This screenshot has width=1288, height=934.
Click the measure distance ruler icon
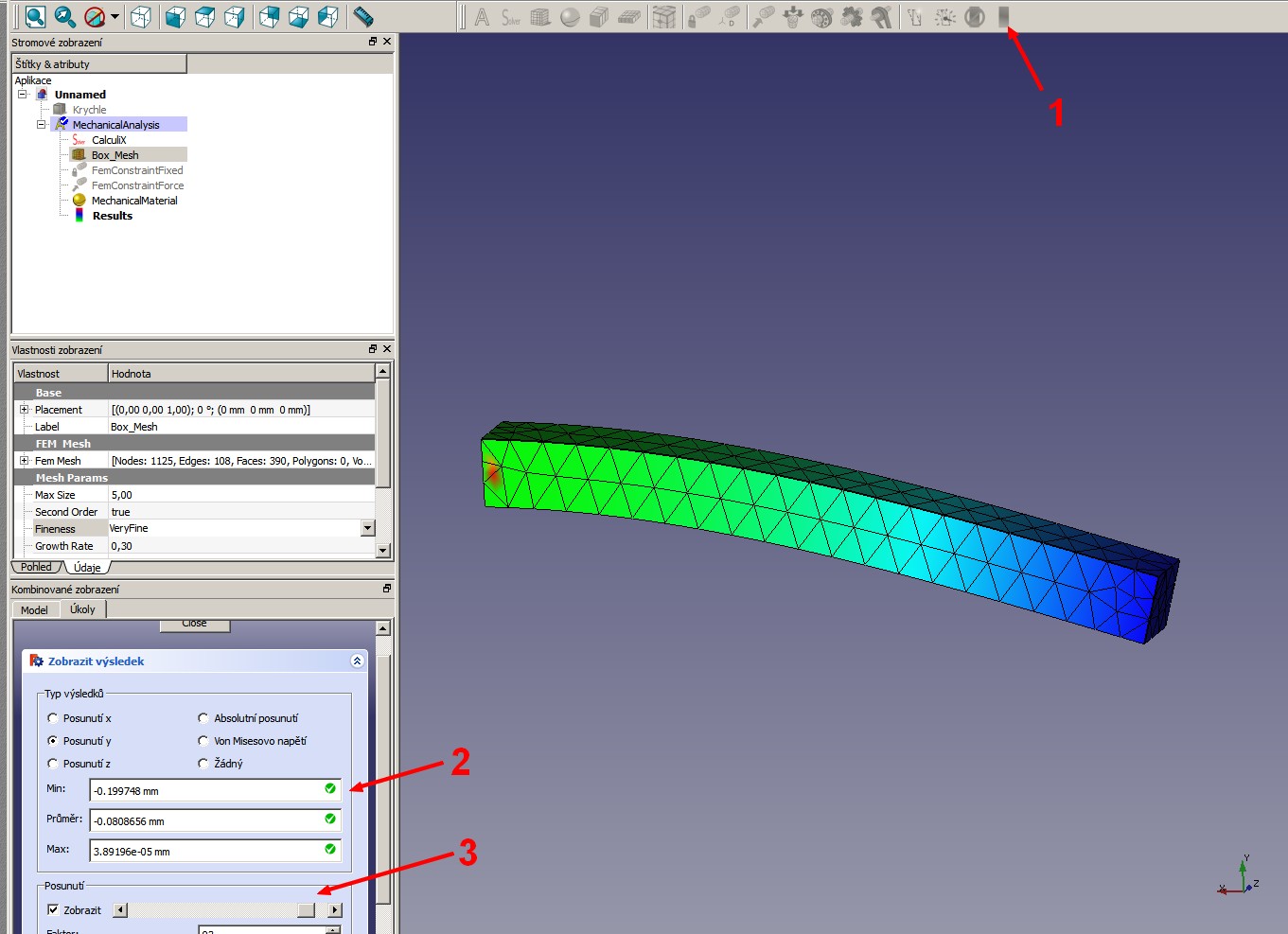[x=362, y=16]
